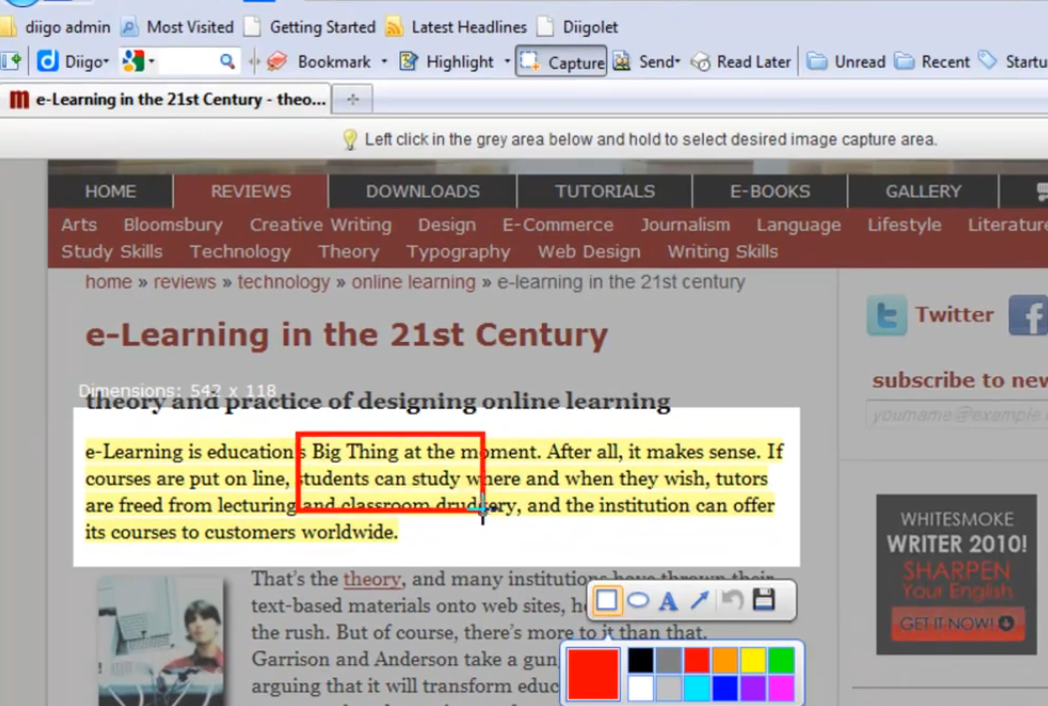Open the Bloomsbury category

click(173, 225)
